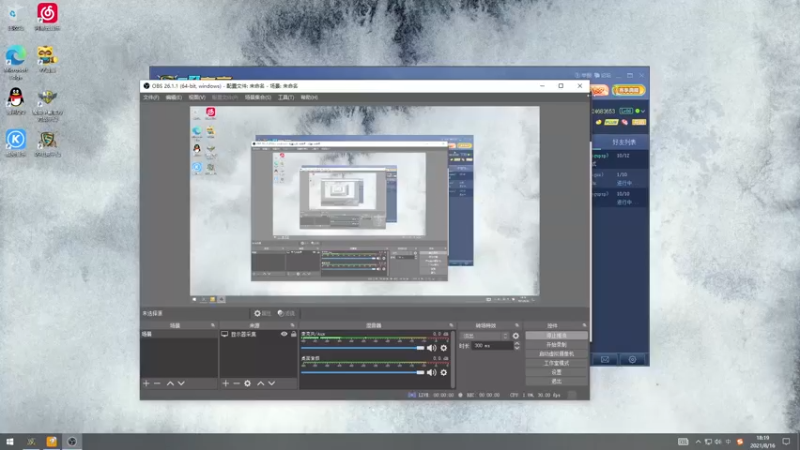Click the audio mixer vertical scrollbar
Viewport: 800px width, 450px height.
click(452, 359)
